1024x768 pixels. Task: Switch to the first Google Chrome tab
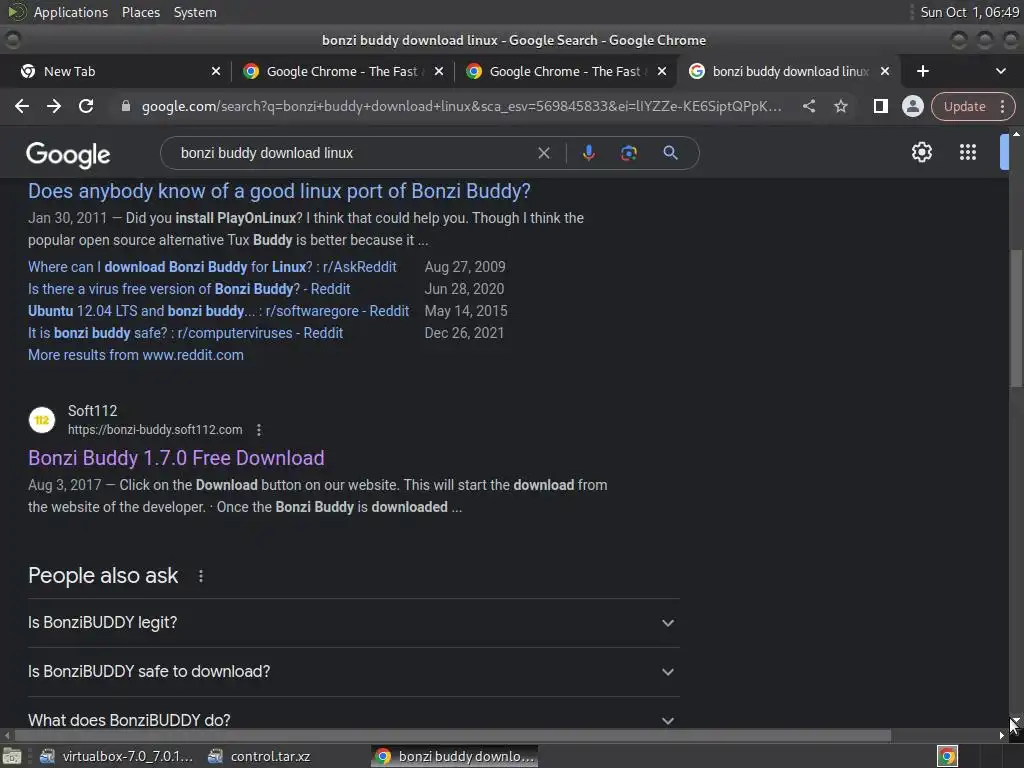pos(342,71)
